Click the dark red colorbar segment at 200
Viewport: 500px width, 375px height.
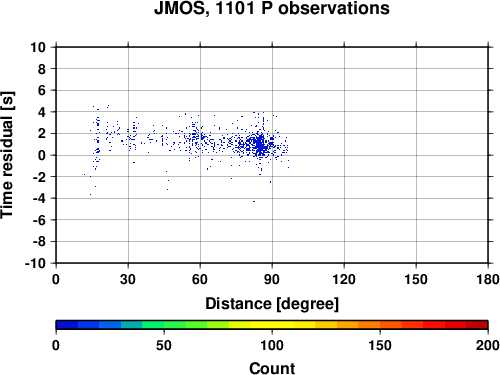[x=477, y=325]
